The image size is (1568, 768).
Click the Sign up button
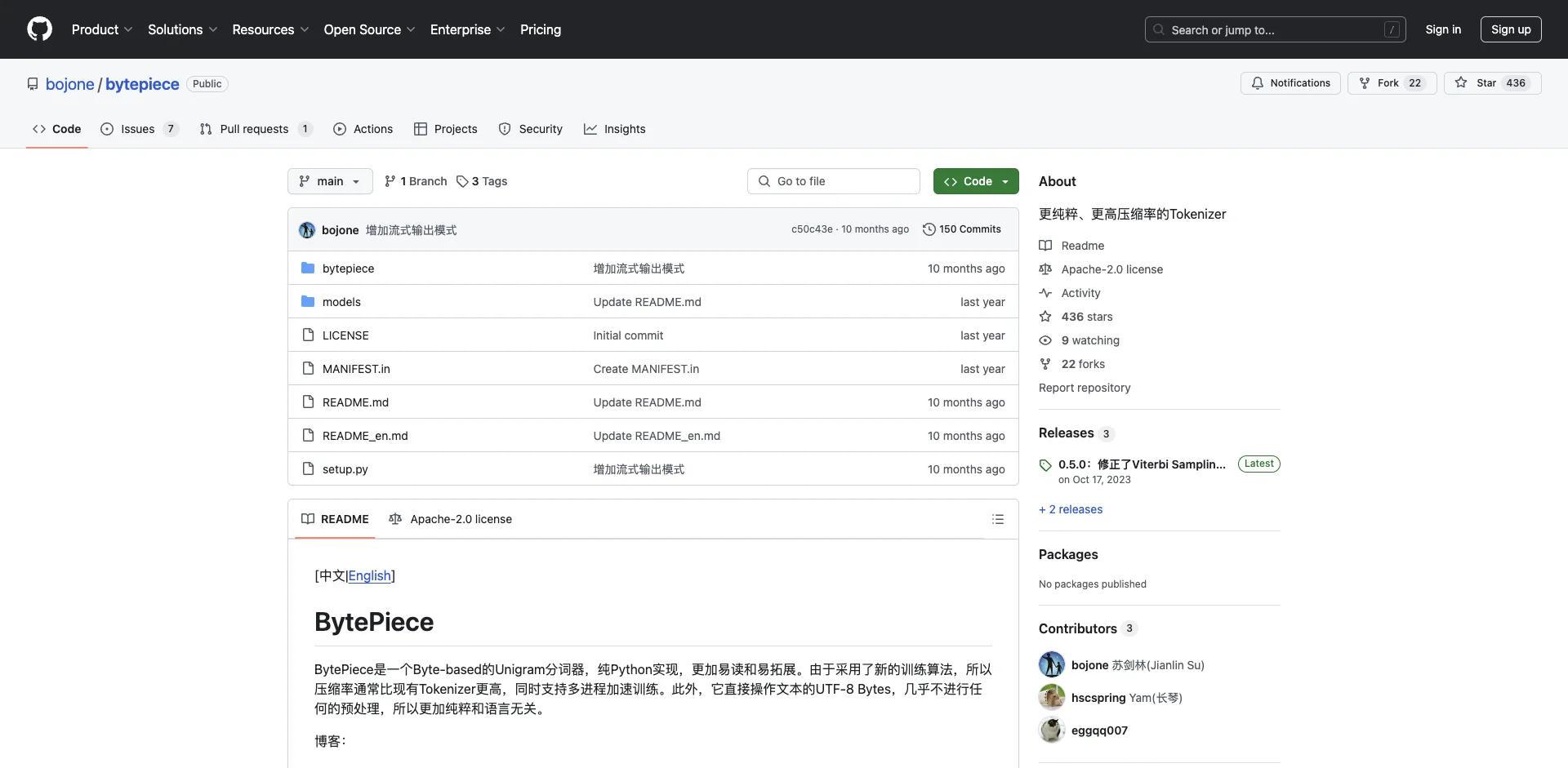click(1511, 29)
